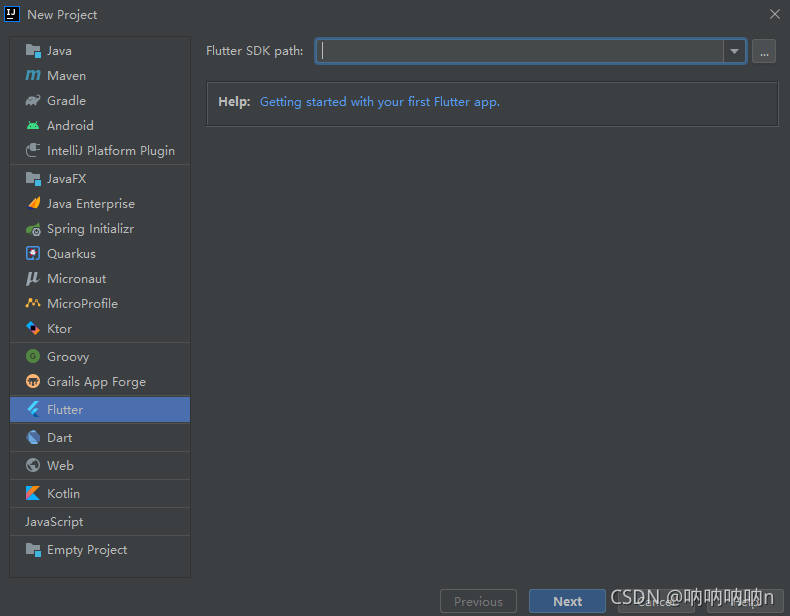
Task: Click the Cancel button
Action: tap(656, 601)
